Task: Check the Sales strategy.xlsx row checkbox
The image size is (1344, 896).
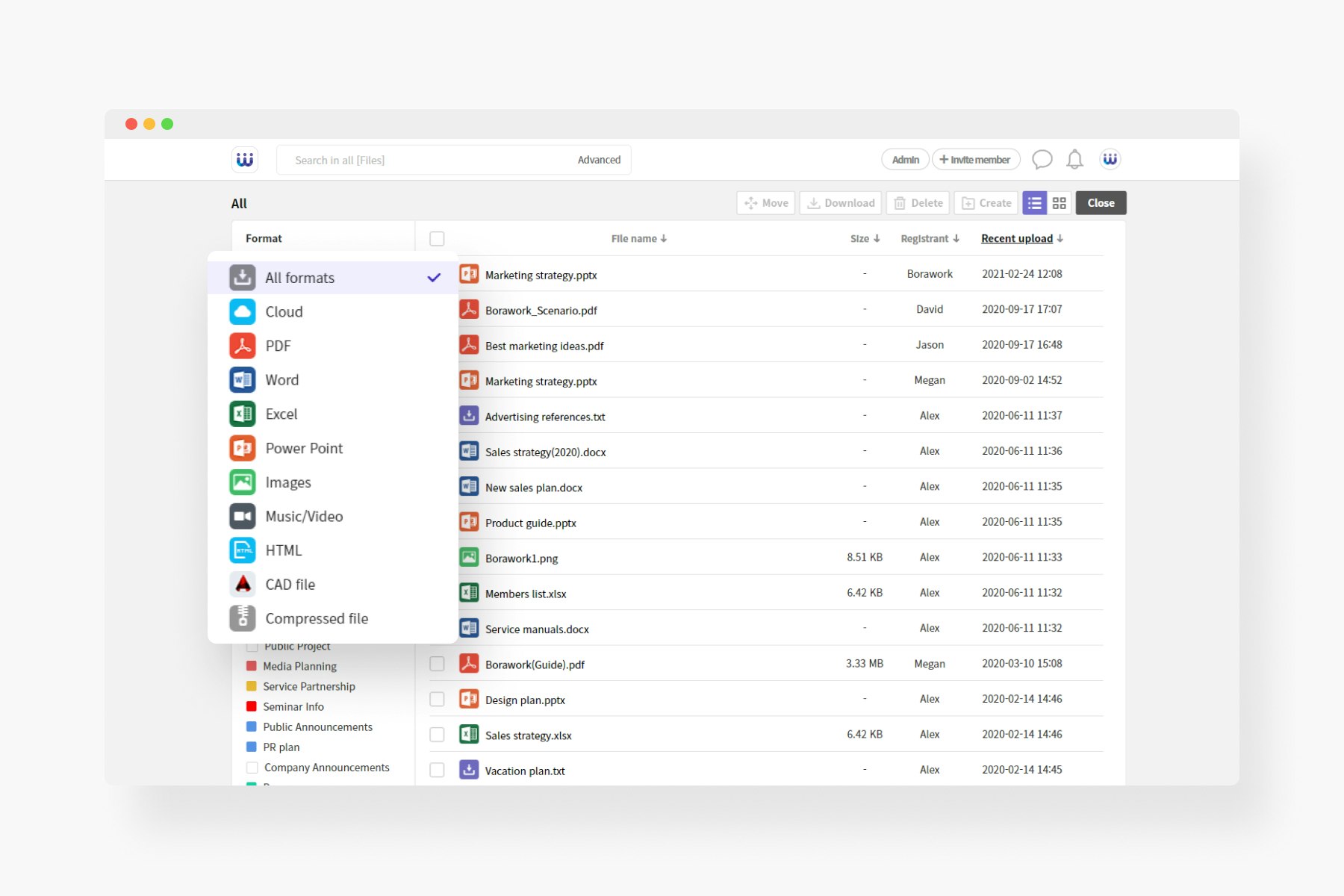Action: tap(437, 735)
